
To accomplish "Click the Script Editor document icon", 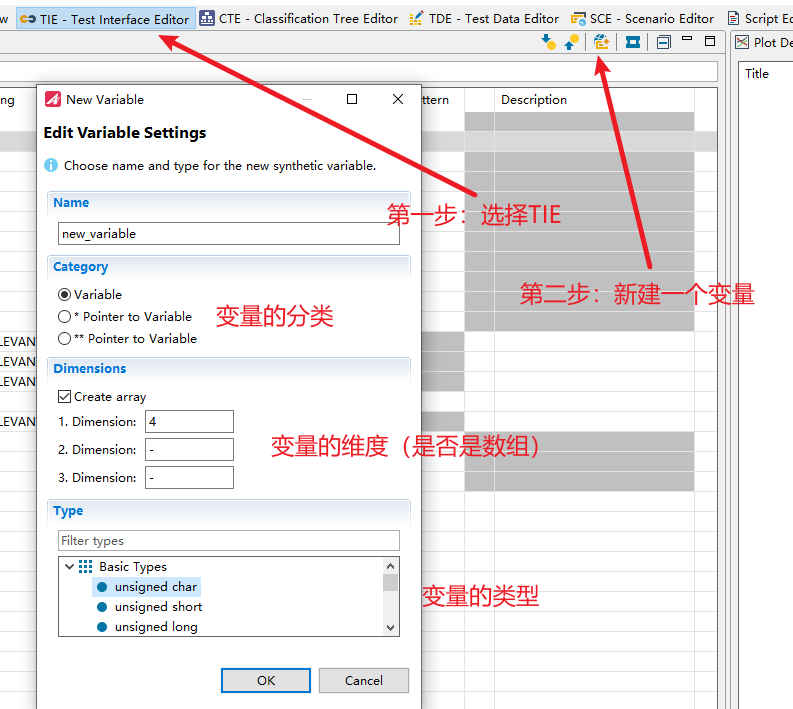I will (x=733, y=19).
